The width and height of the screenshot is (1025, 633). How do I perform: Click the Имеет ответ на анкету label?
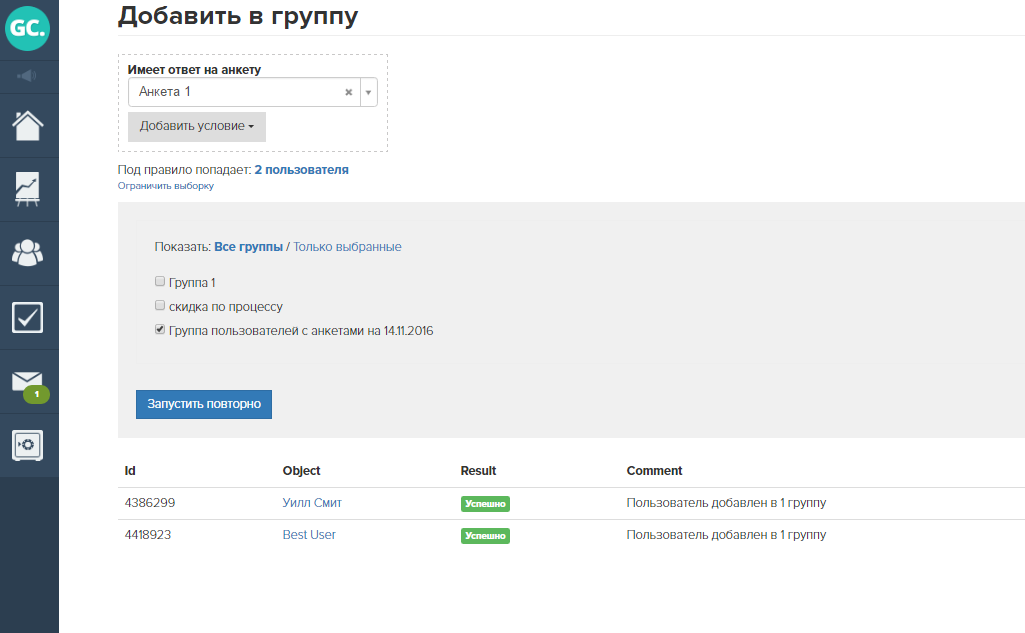(x=194, y=70)
